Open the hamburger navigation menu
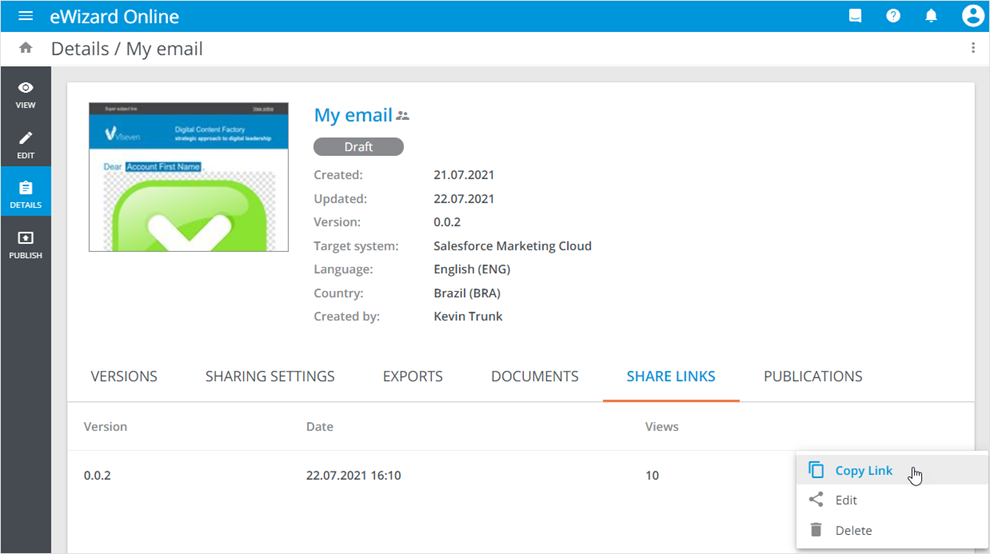The height and width of the screenshot is (554, 990). [x=26, y=16]
